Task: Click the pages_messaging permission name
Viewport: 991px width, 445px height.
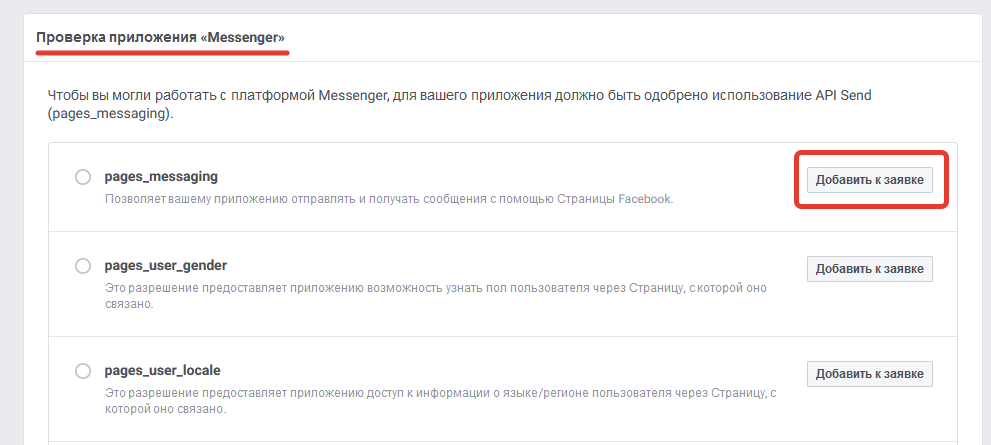Action: pyautogui.click(x=161, y=176)
